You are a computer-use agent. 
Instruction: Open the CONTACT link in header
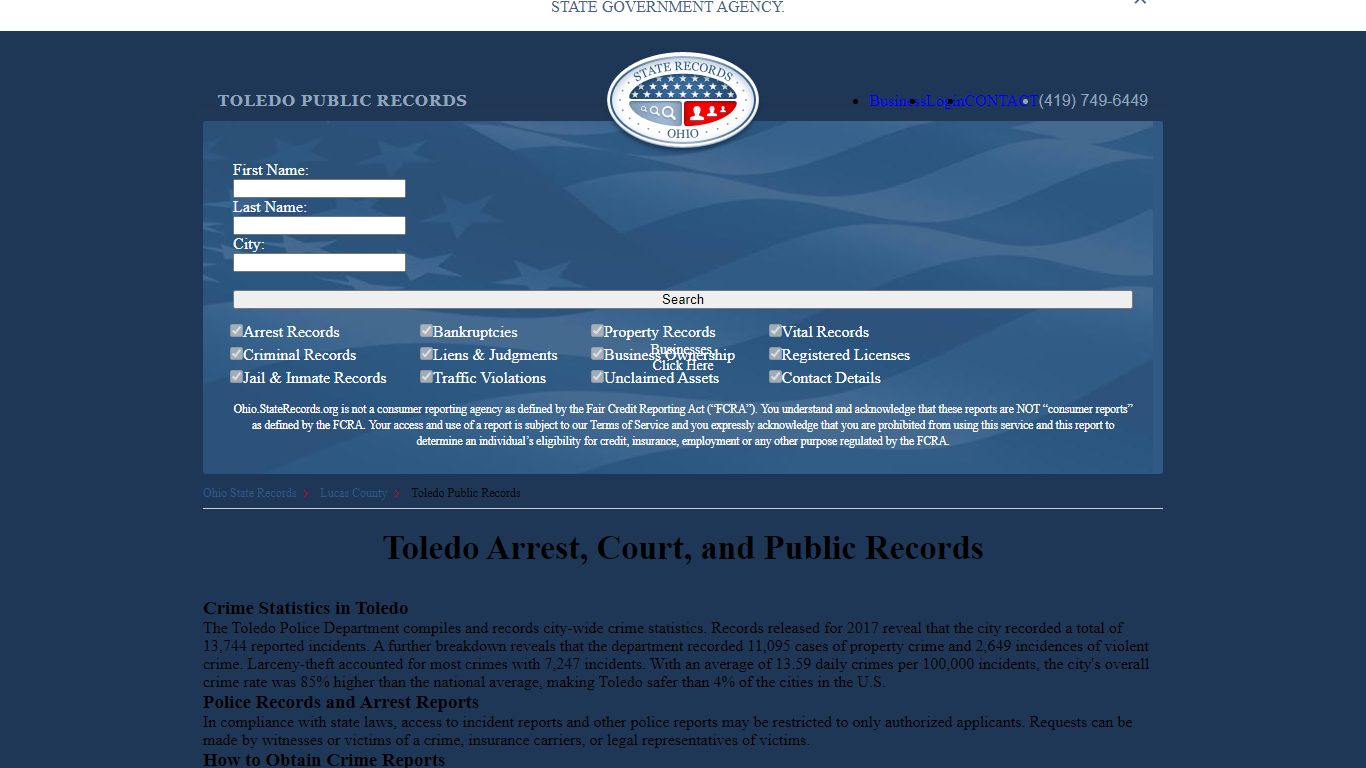(1001, 101)
